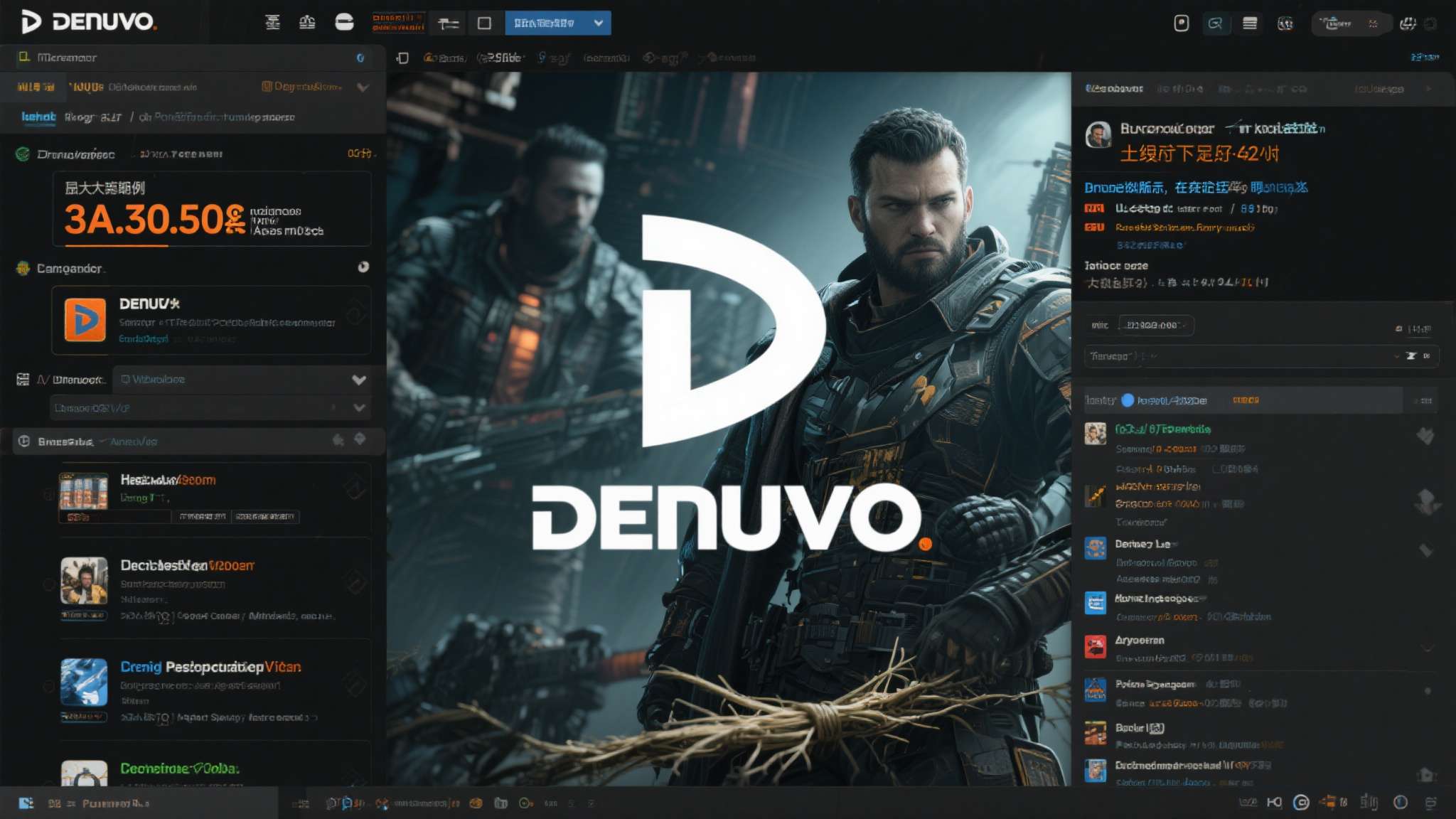This screenshot has height=819, width=1456.
Task: Click the home icon at the right panel's bottom
Action: click(x=1425, y=775)
